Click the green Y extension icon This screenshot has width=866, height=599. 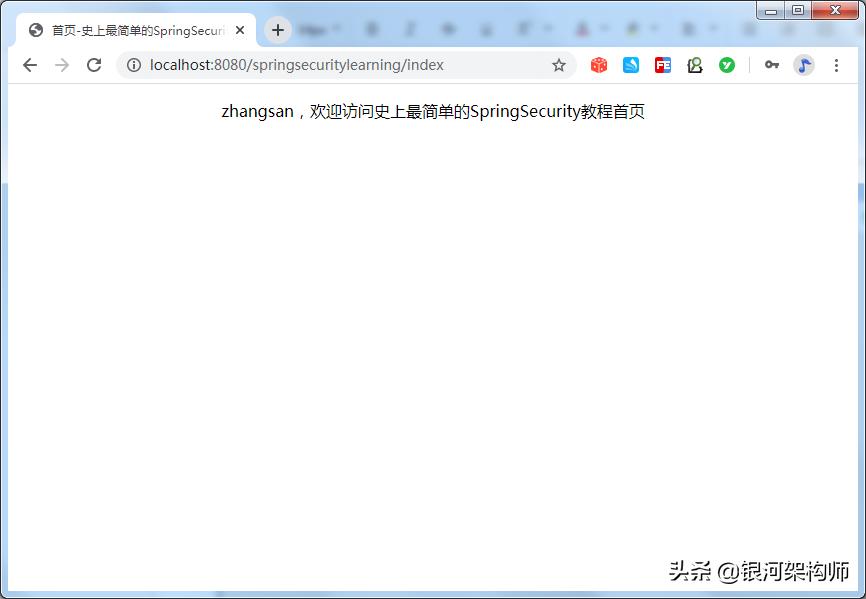727,64
